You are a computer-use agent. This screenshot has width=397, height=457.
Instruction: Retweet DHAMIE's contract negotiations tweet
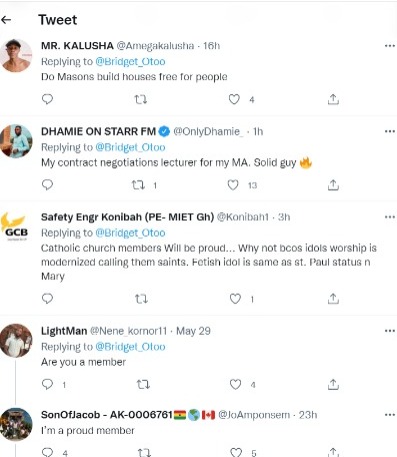pyautogui.click(x=138, y=185)
